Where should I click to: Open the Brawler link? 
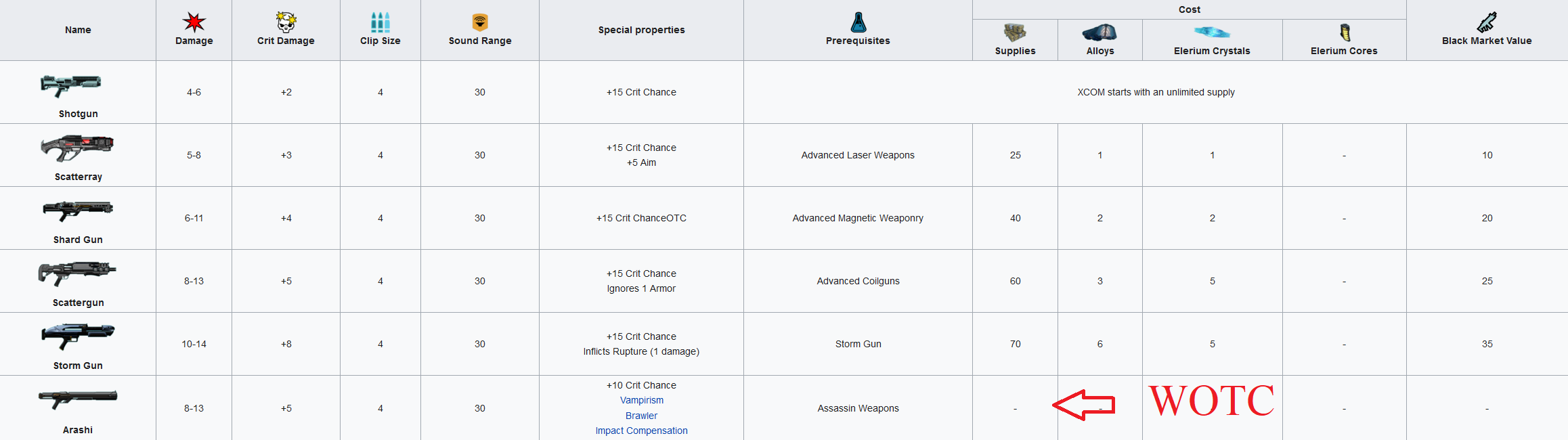tap(642, 416)
